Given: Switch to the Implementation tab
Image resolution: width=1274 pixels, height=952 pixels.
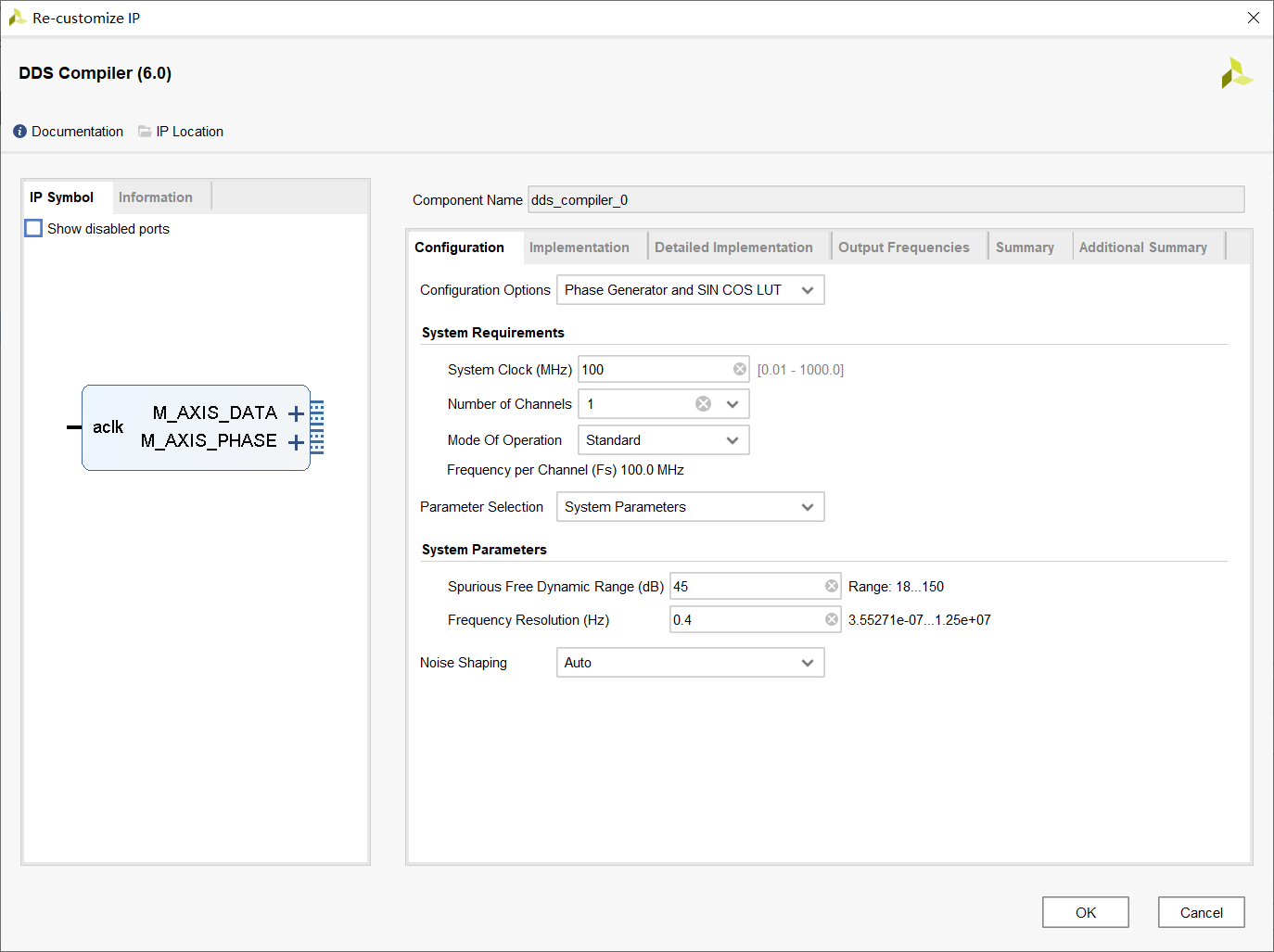Looking at the screenshot, I should pos(579,248).
